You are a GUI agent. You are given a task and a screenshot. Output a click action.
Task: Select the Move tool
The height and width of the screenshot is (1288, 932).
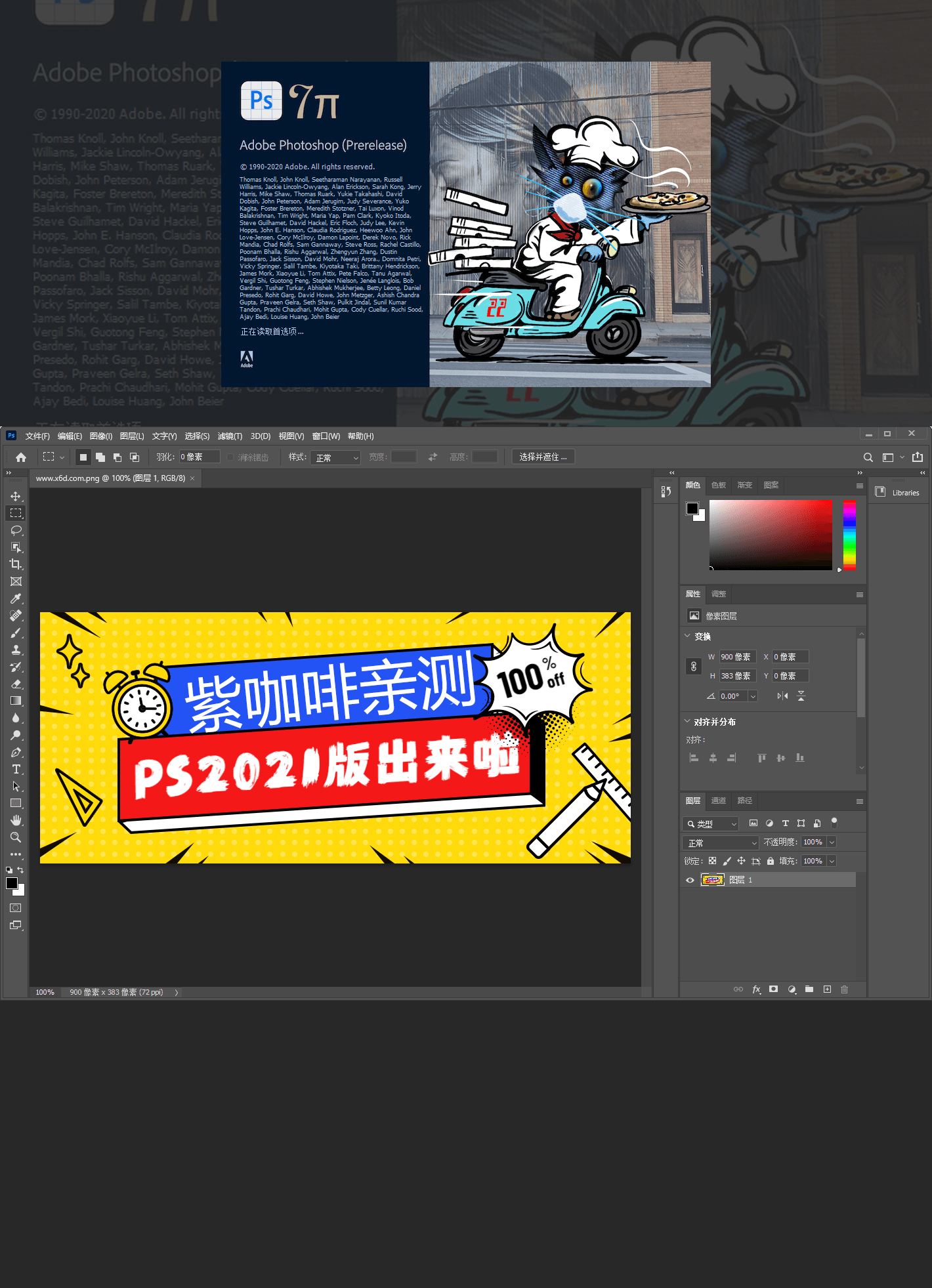tap(16, 496)
